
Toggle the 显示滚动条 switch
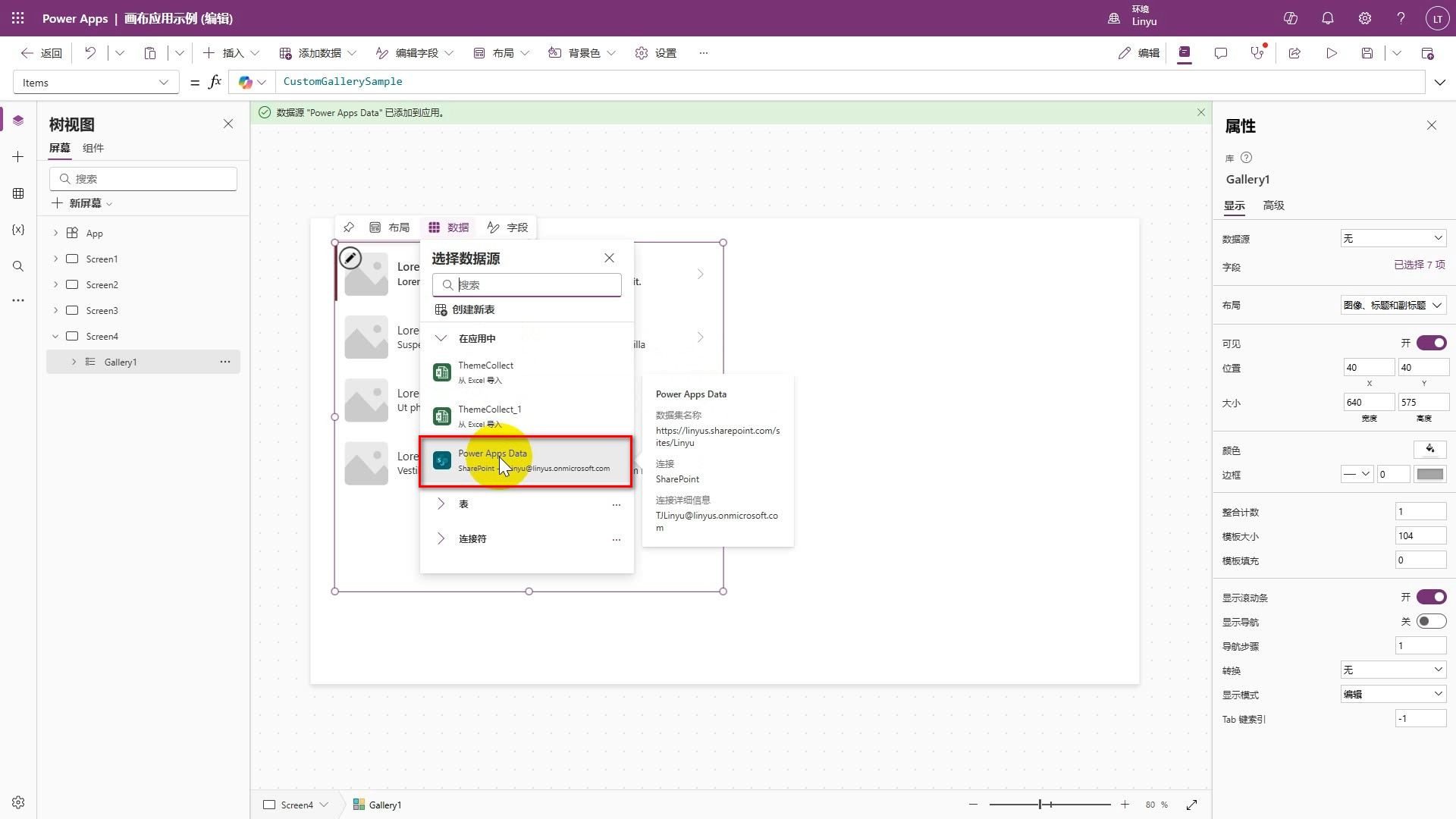tap(1431, 598)
